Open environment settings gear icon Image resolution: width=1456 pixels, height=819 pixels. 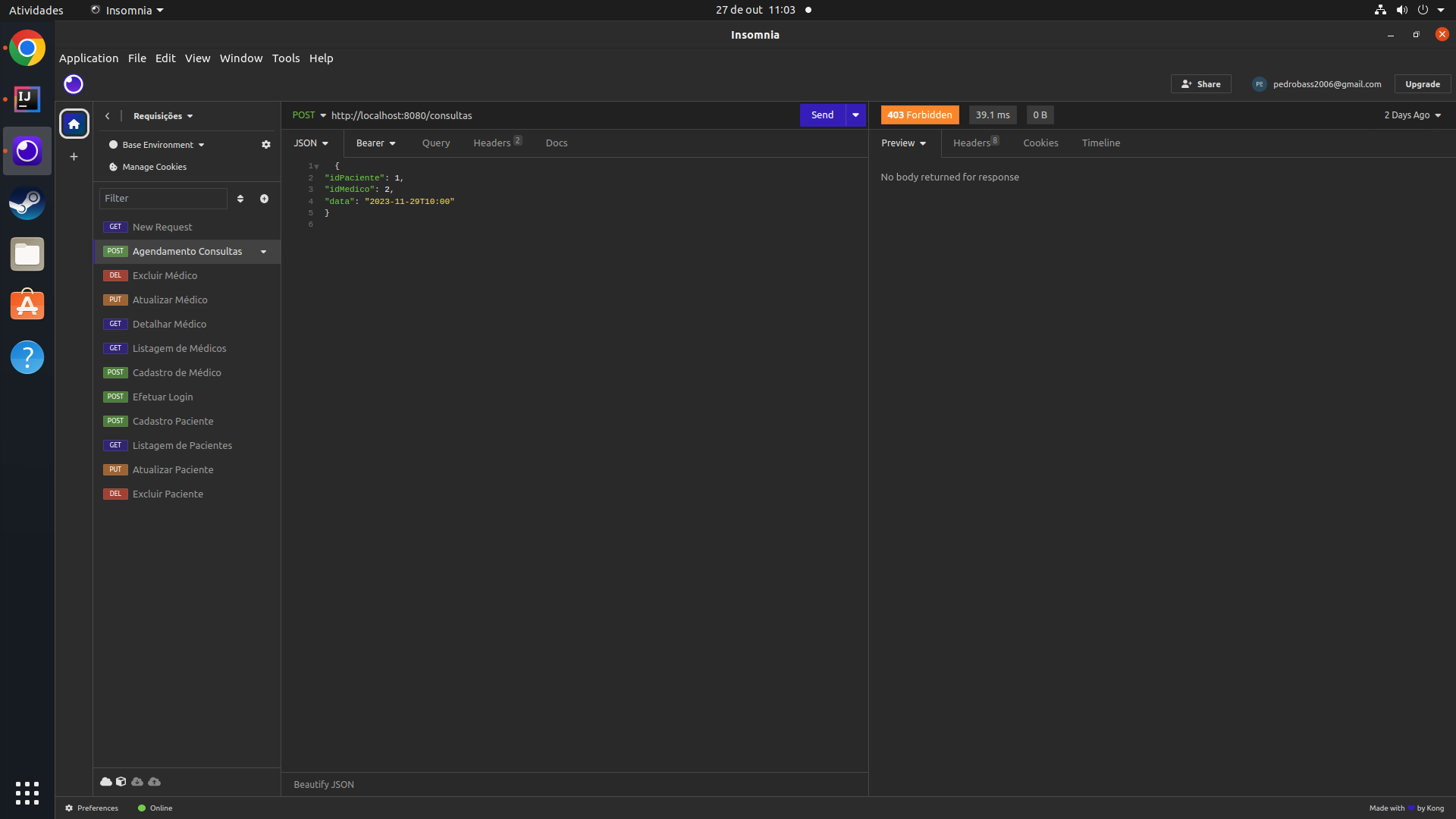[x=266, y=145]
